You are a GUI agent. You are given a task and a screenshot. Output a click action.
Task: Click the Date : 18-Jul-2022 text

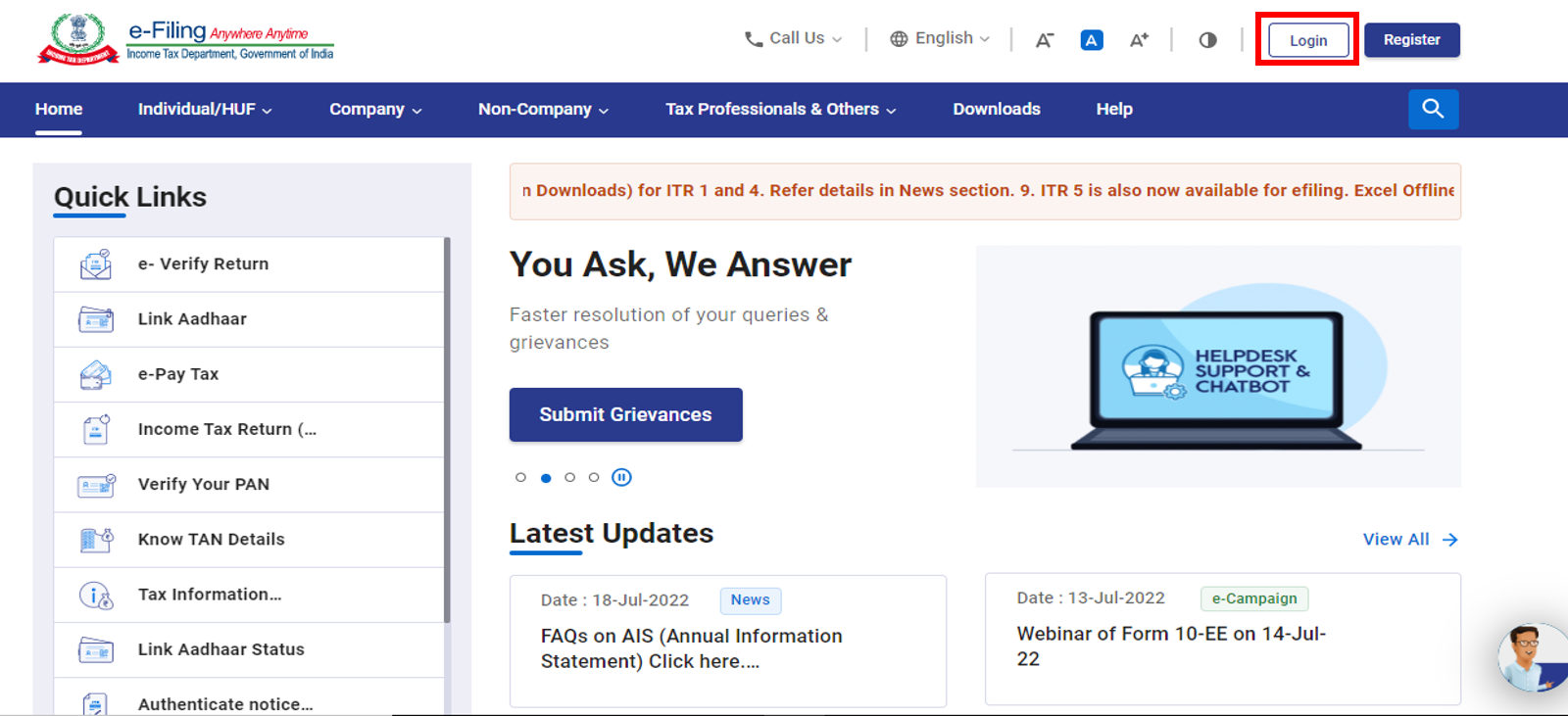point(614,600)
